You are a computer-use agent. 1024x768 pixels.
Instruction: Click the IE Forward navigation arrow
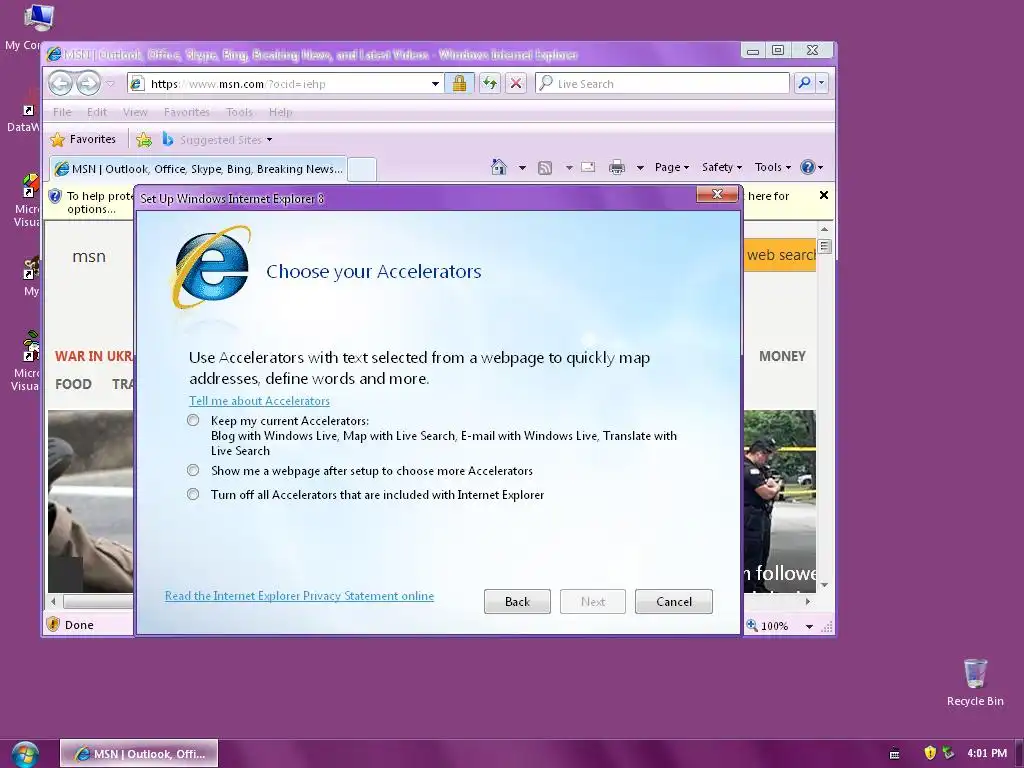click(88, 83)
